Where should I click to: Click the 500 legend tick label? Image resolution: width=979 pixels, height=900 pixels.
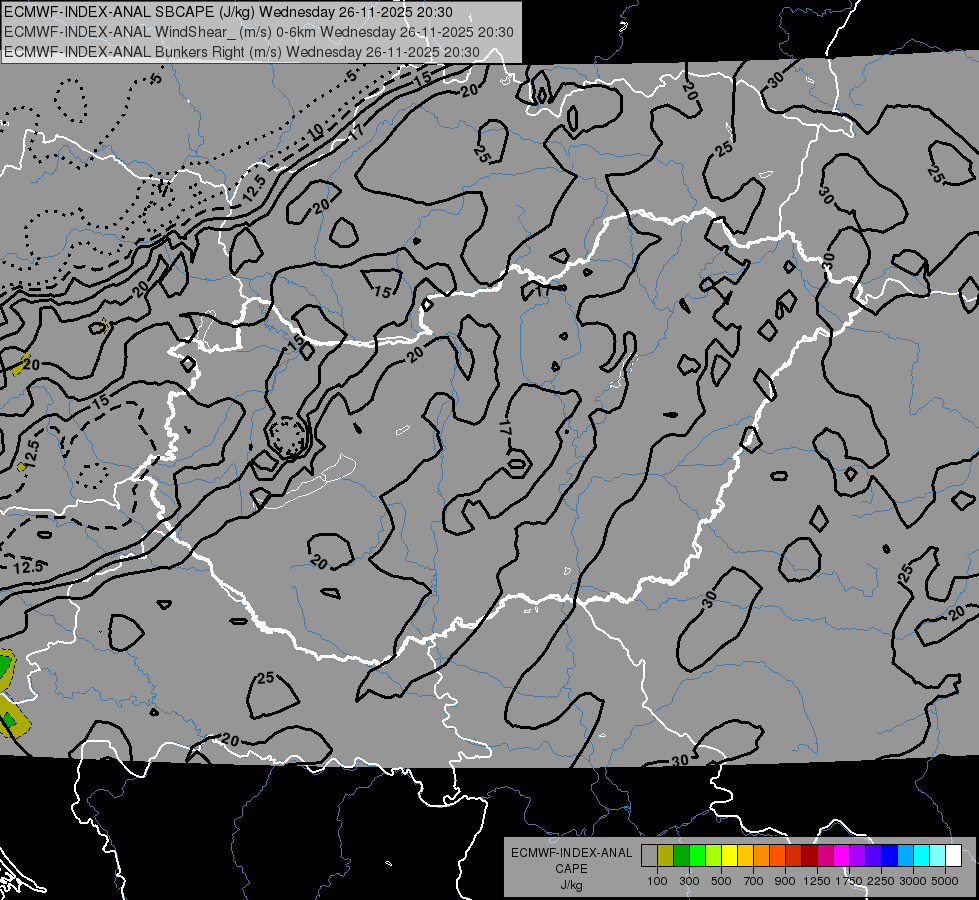point(721,881)
